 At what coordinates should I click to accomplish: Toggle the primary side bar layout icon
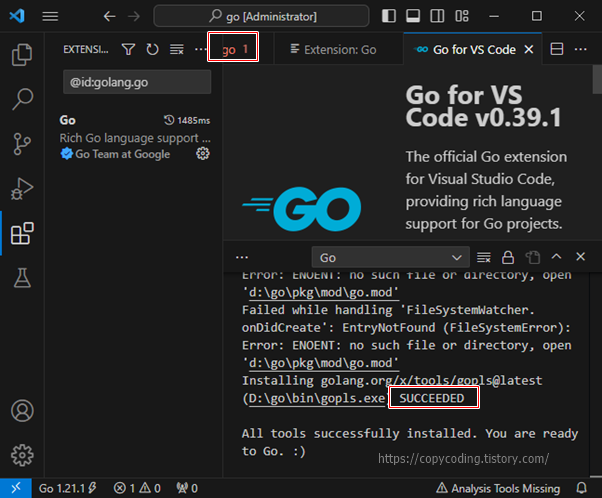[389, 16]
